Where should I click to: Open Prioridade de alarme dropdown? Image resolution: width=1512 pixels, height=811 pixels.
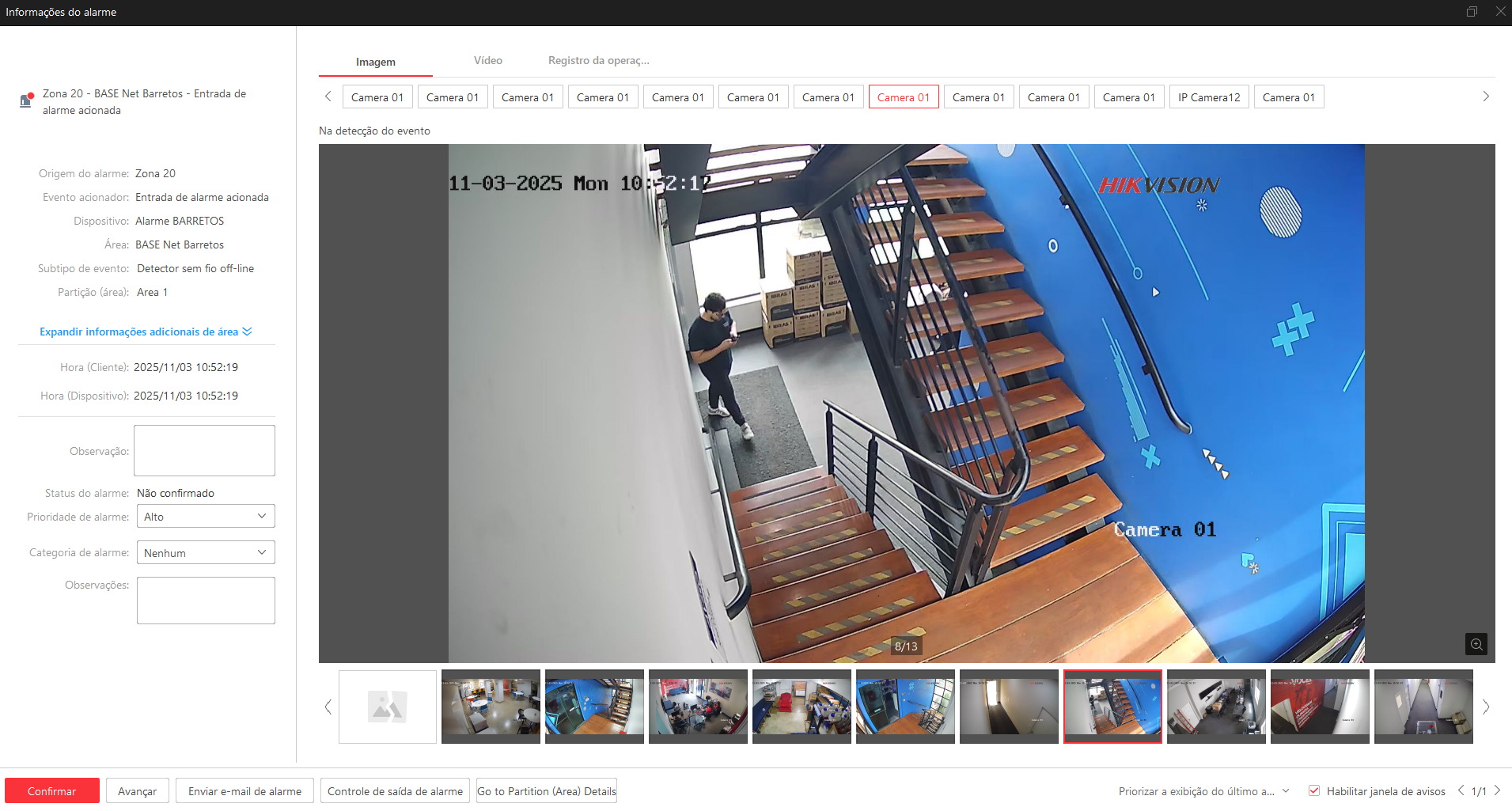(x=206, y=517)
